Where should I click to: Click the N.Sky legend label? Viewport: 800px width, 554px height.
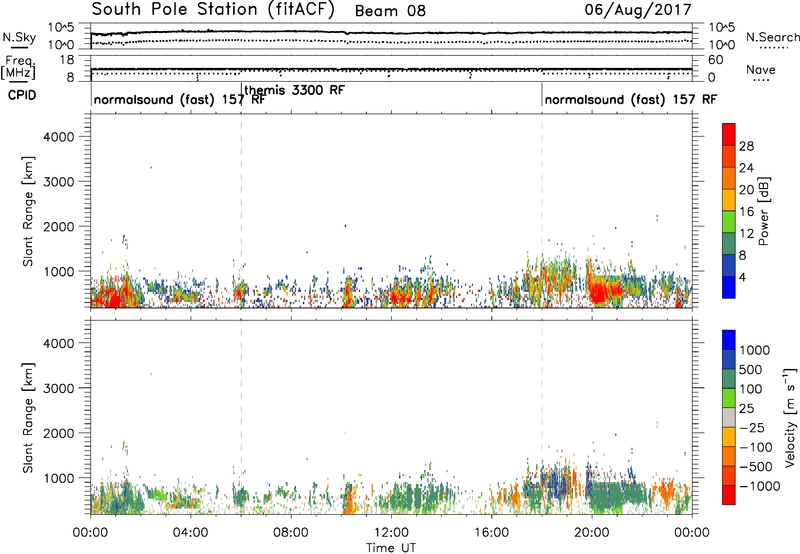point(19,37)
